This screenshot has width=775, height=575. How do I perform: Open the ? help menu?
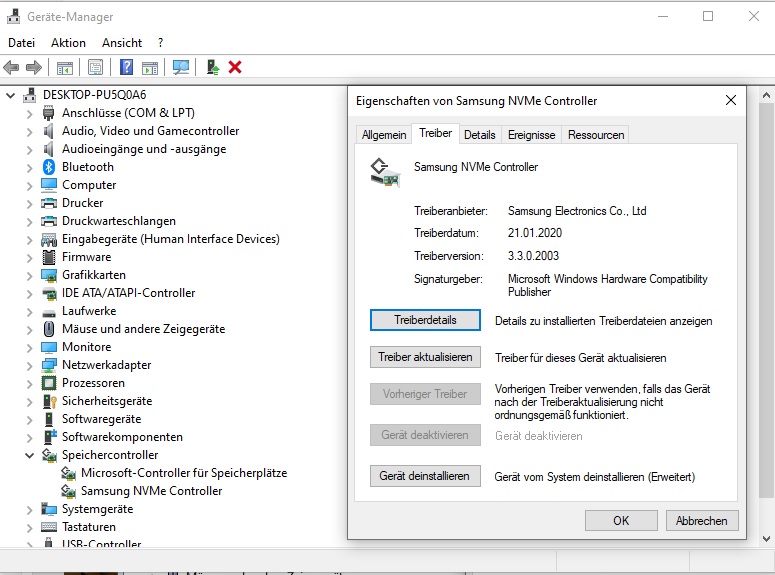click(161, 43)
